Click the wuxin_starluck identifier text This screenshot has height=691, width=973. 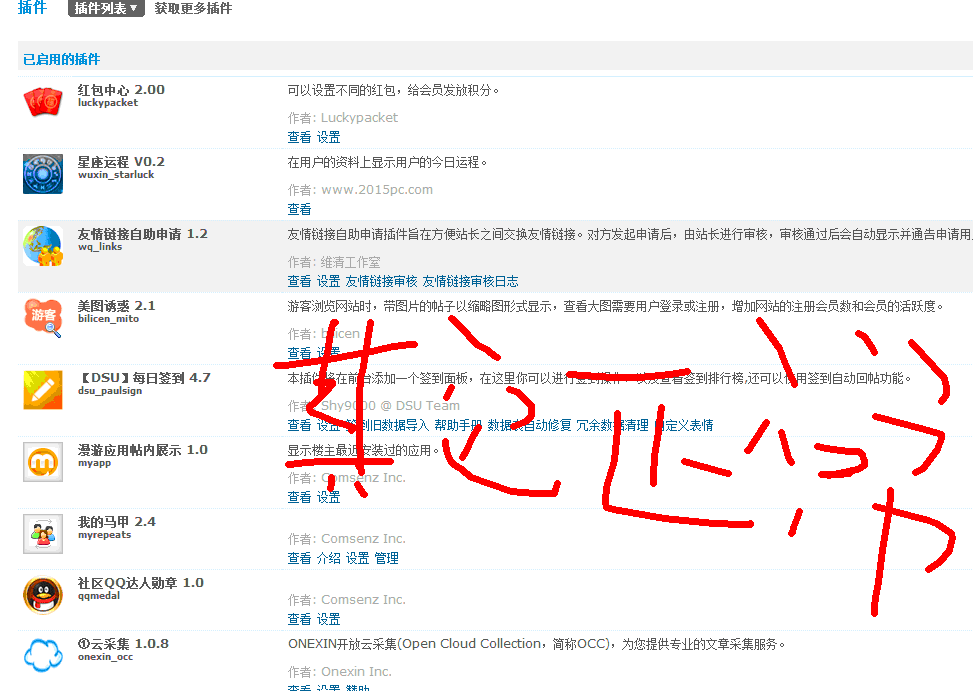116,175
